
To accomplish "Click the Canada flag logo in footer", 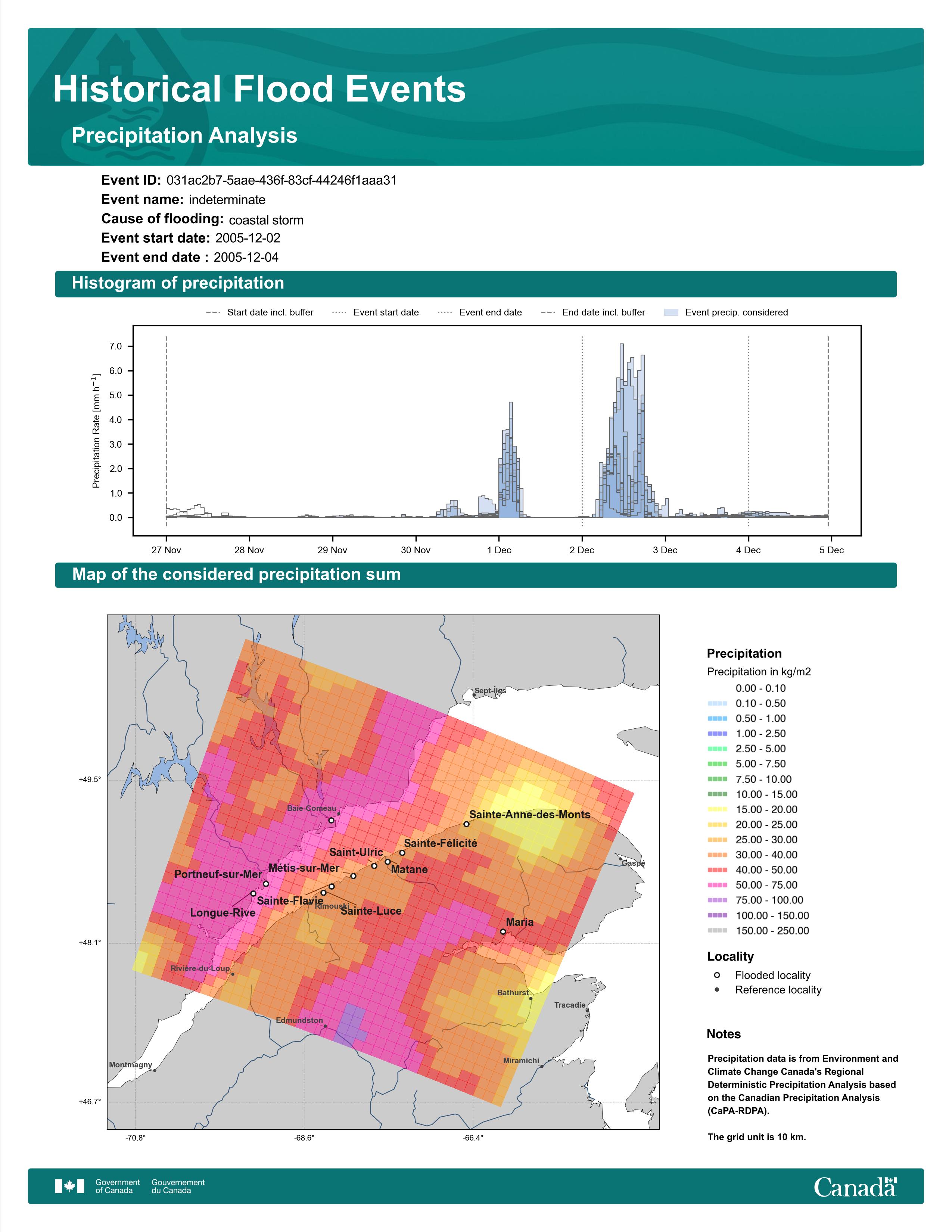I will point(69,1186).
